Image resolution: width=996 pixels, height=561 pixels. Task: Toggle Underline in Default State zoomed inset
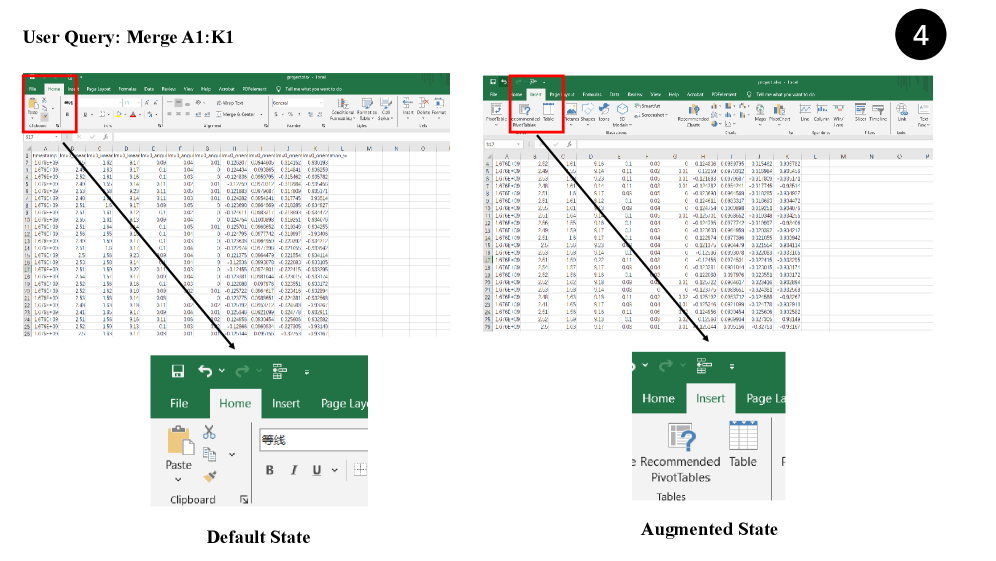(316, 470)
